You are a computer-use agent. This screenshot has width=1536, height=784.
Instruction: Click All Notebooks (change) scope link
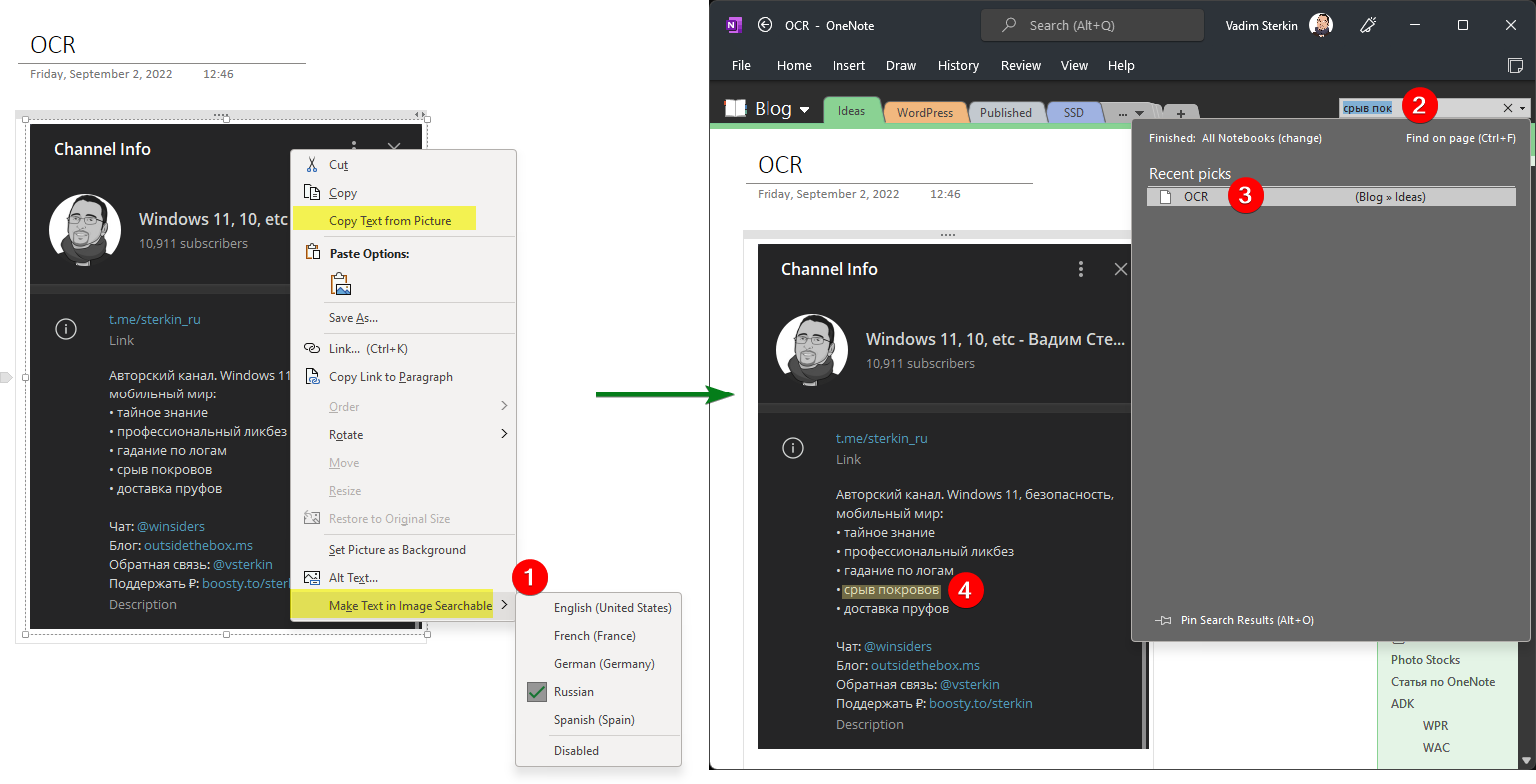1262,138
